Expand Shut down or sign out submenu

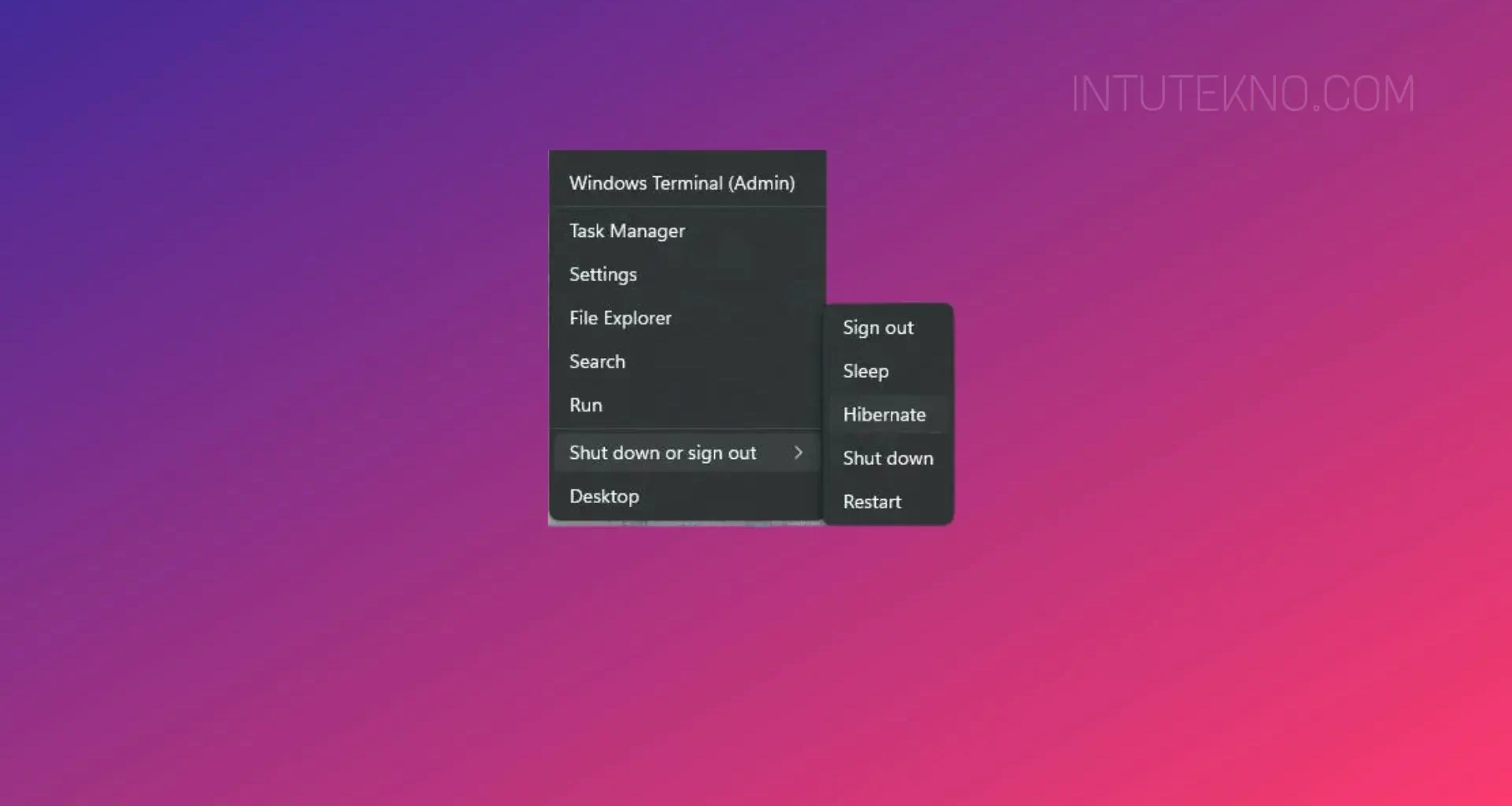687,453
